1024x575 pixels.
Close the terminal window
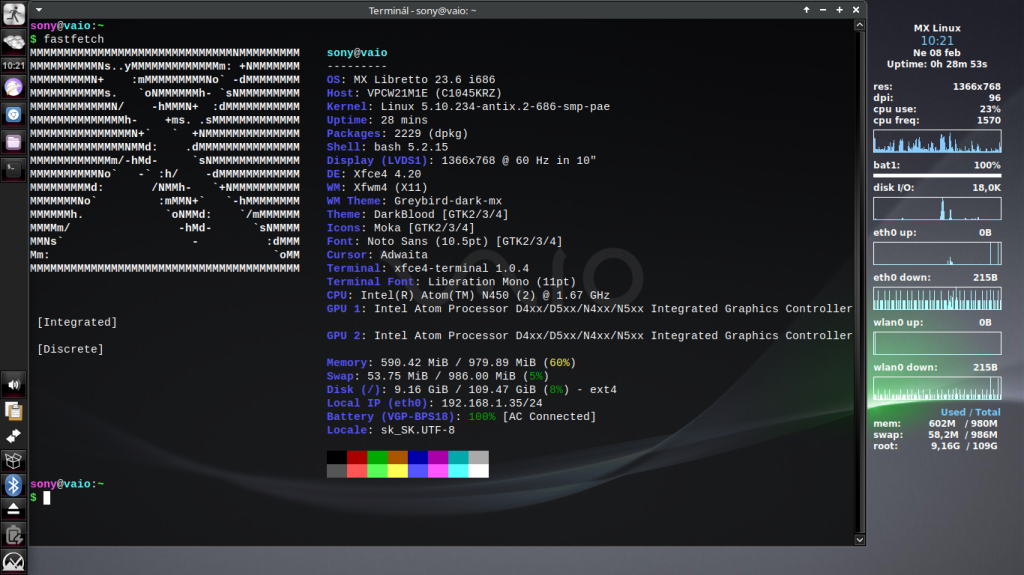click(x=856, y=10)
